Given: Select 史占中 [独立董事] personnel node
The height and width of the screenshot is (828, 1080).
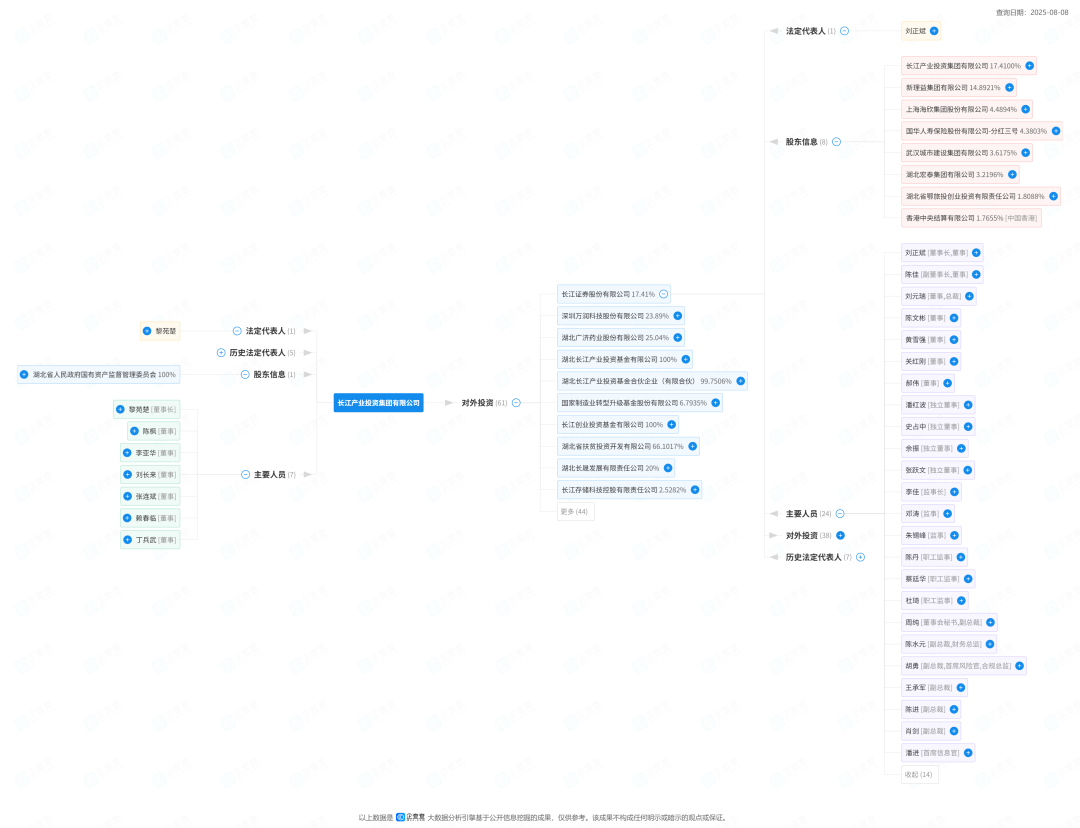Looking at the screenshot, I should pyautogui.click(x=937, y=426).
